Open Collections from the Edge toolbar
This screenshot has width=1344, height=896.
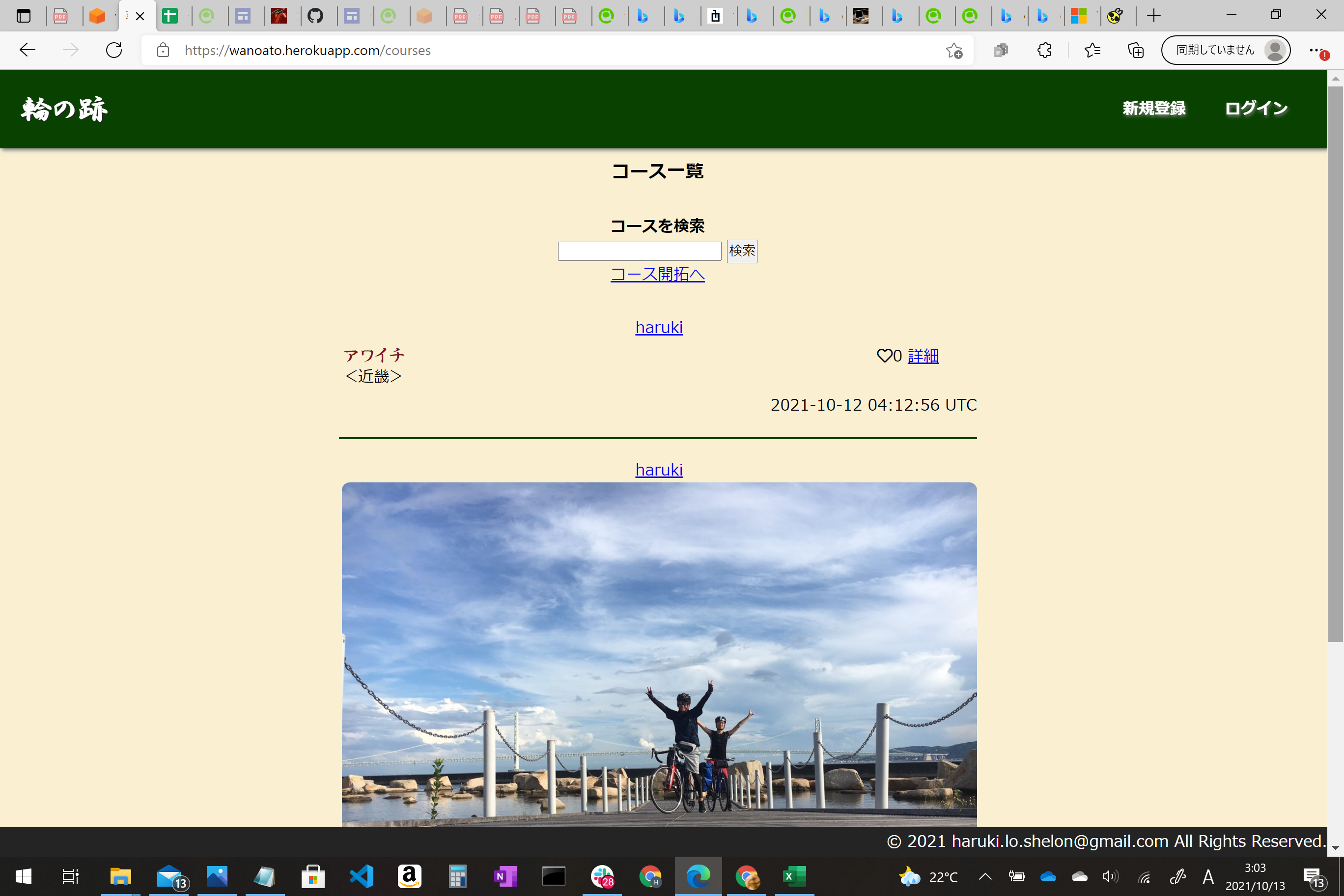point(1136,50)
